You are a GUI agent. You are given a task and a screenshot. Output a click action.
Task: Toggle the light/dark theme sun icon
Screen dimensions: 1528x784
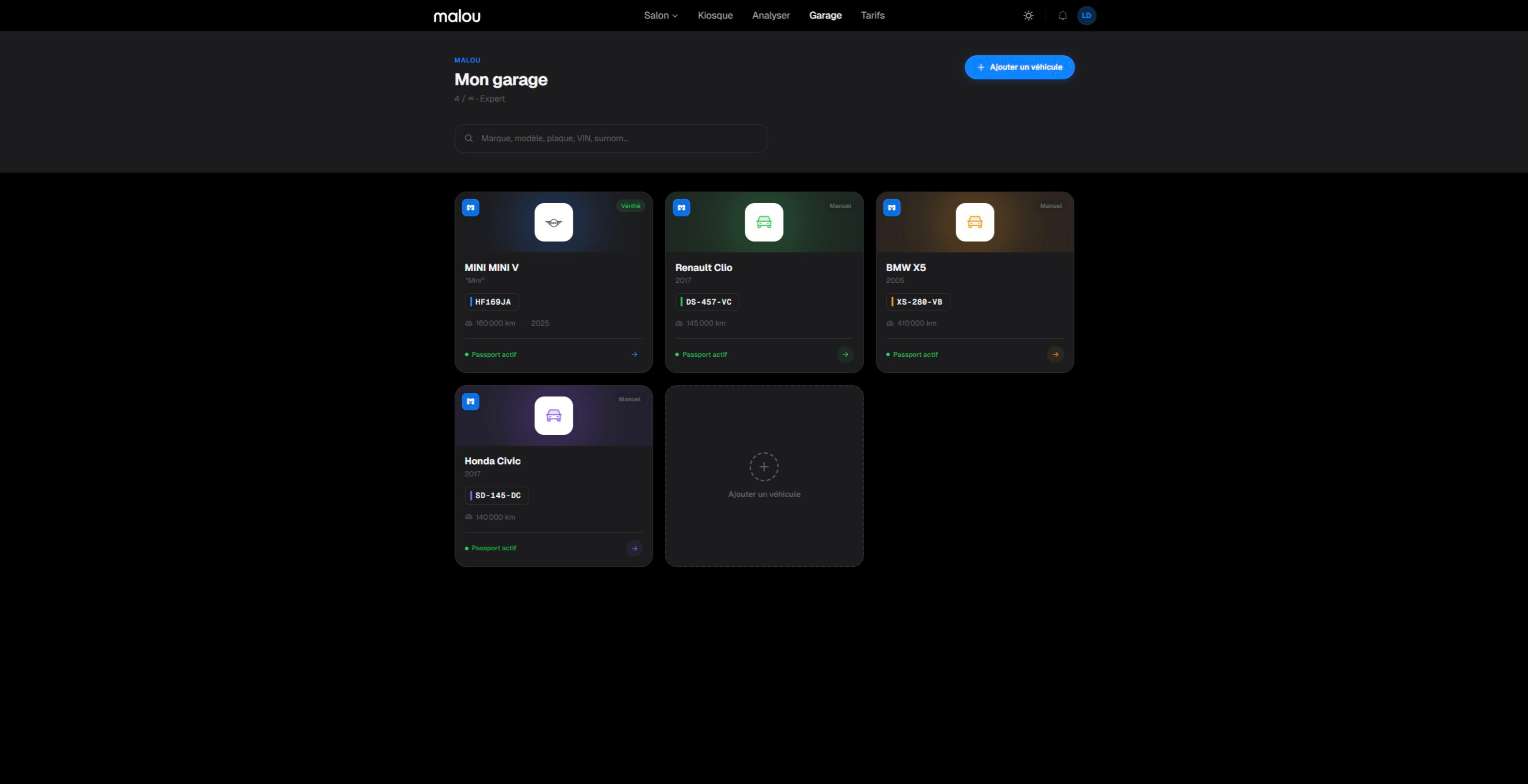[1029, 16]
